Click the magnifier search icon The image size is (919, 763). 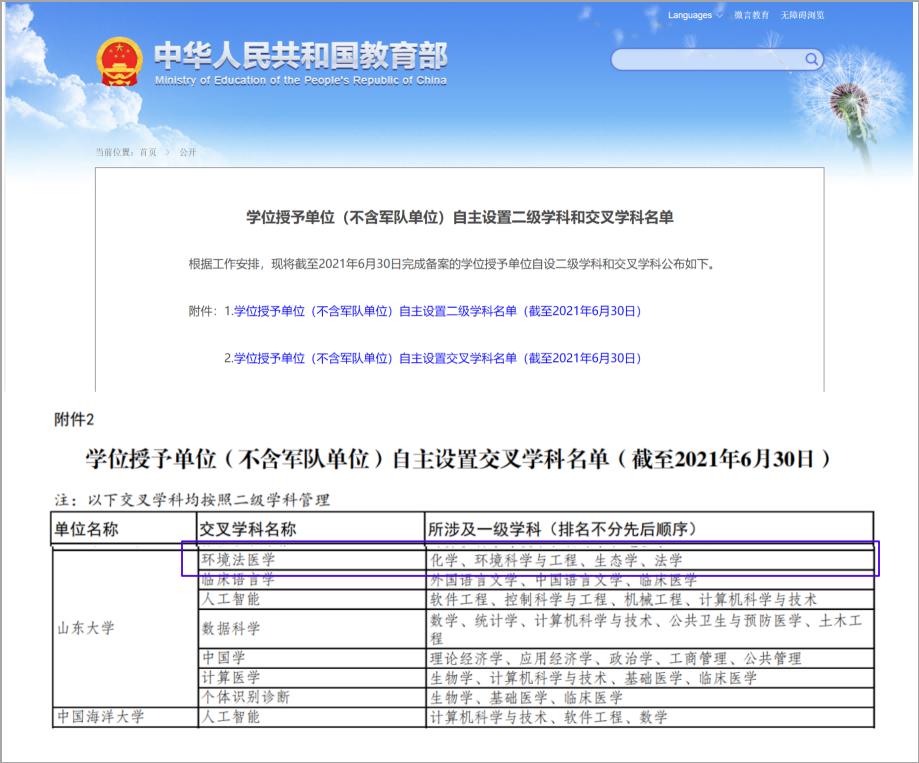click(811, 59)
